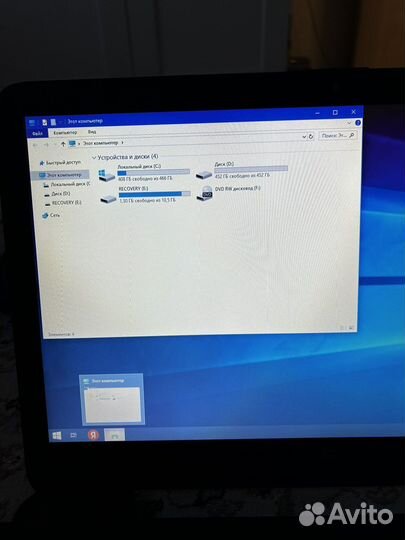Click the search box in Explorer
Viewport: 405px width, 540px height.
(x=337, y=136)
